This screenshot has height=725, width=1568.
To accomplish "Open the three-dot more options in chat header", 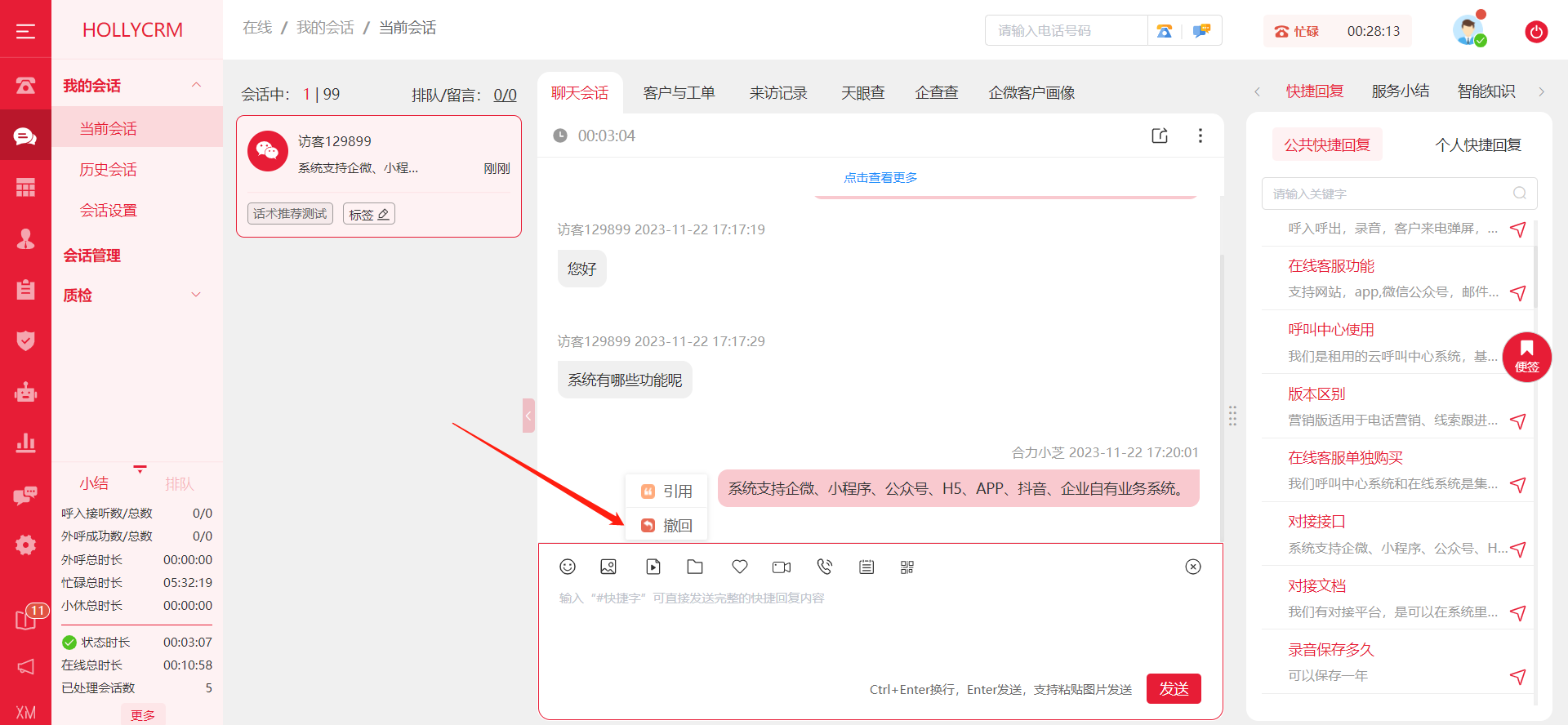I will click(x=1200, y=136).
